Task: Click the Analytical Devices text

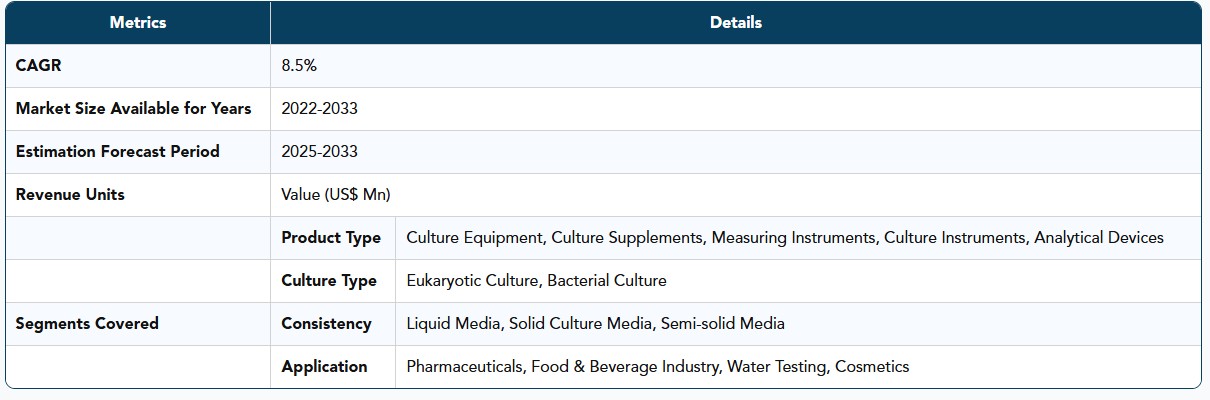Action: pyautogui.click(x=1099, y=237)
